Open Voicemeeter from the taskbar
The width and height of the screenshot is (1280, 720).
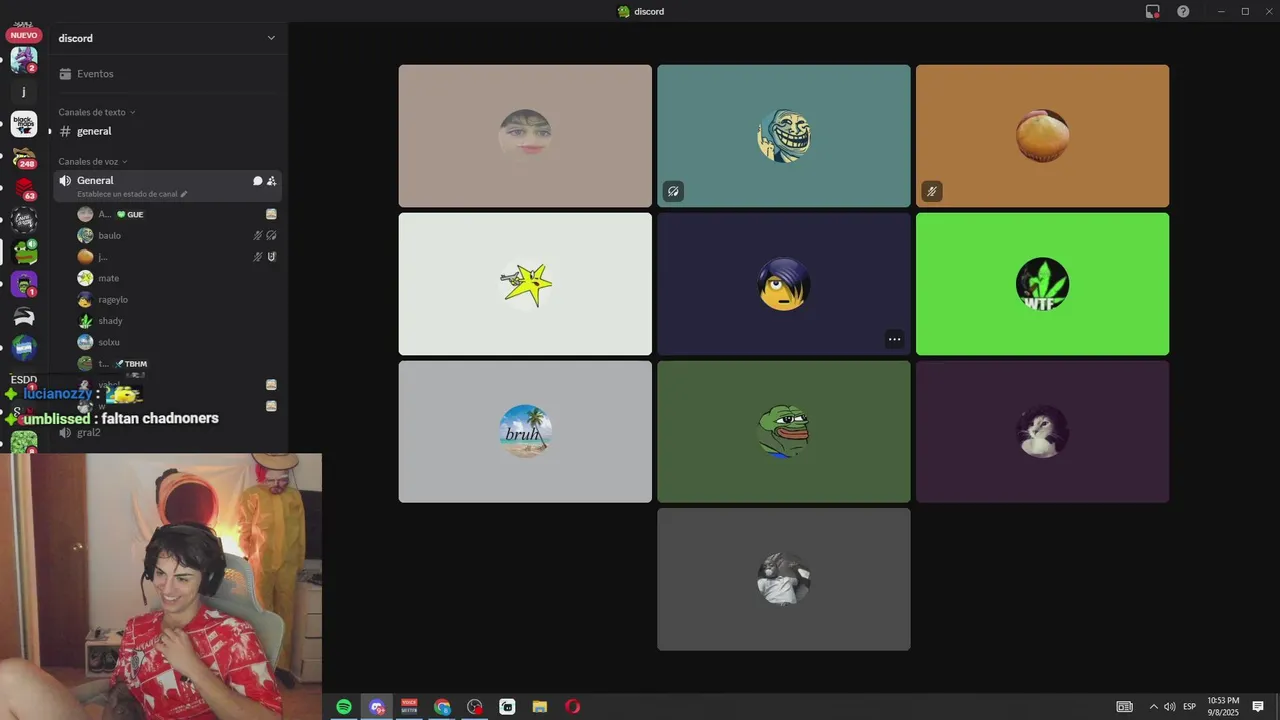click(409, 707)
